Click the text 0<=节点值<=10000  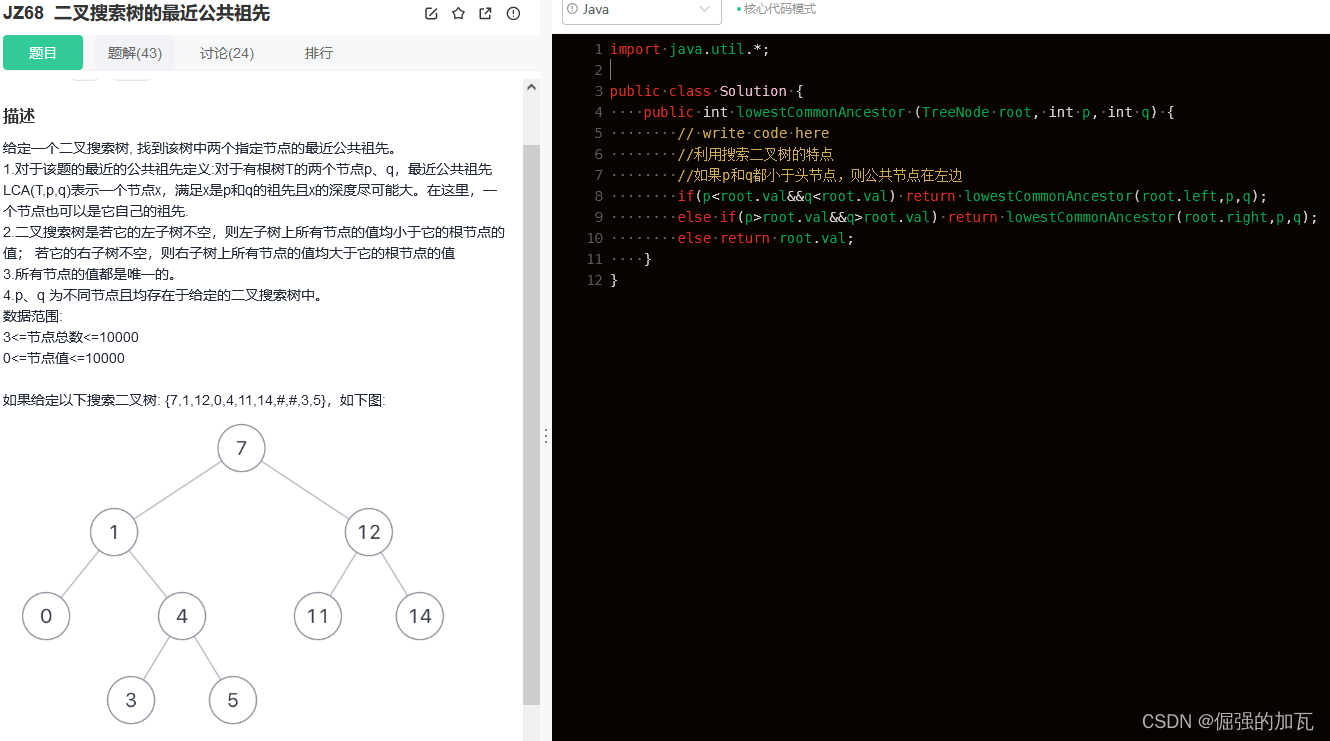pyautogui.click(x=64, y=358)
